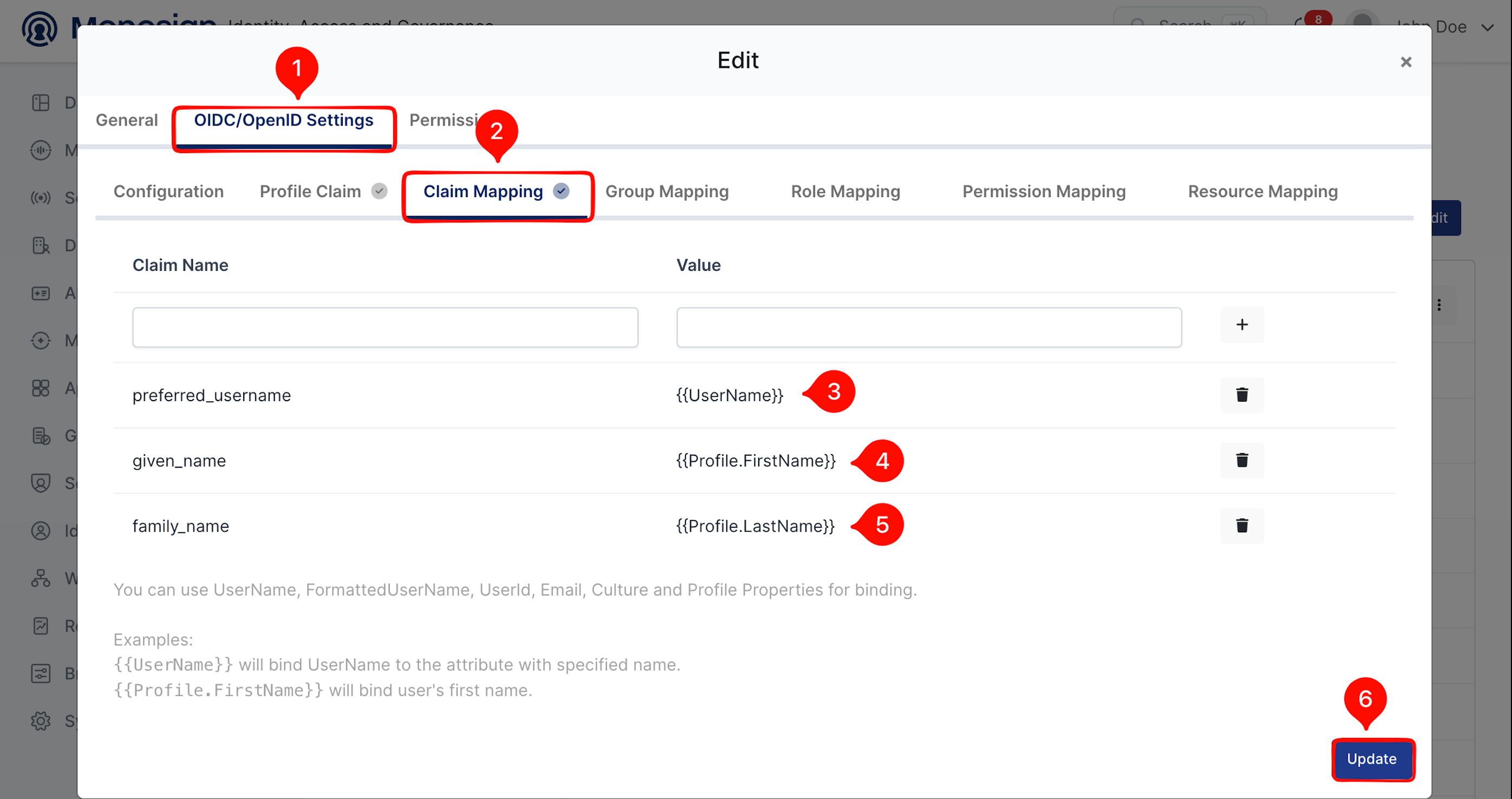
Task: Open the Permission Mapping sub-tab
Action: 1044,191
